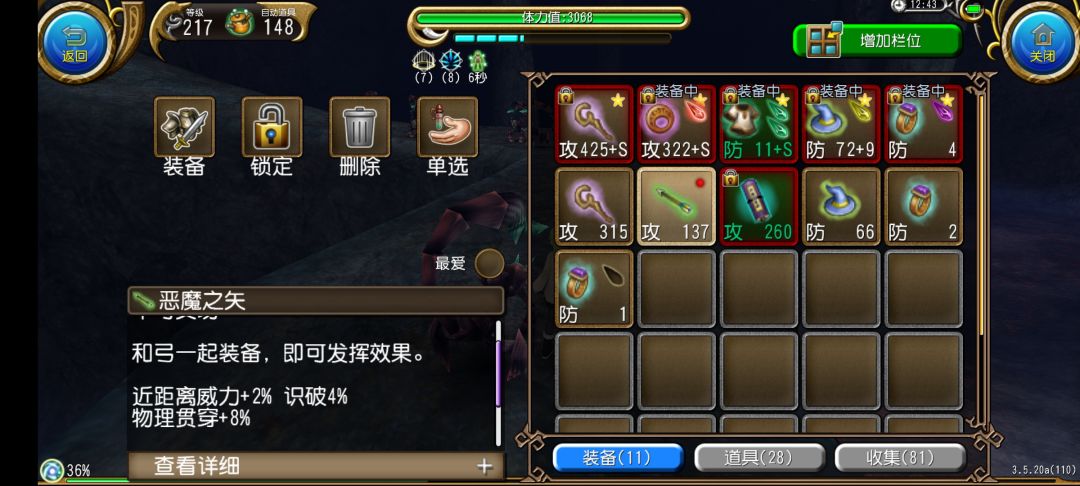Tap the 删除 trash can icon

pos(360,127)
